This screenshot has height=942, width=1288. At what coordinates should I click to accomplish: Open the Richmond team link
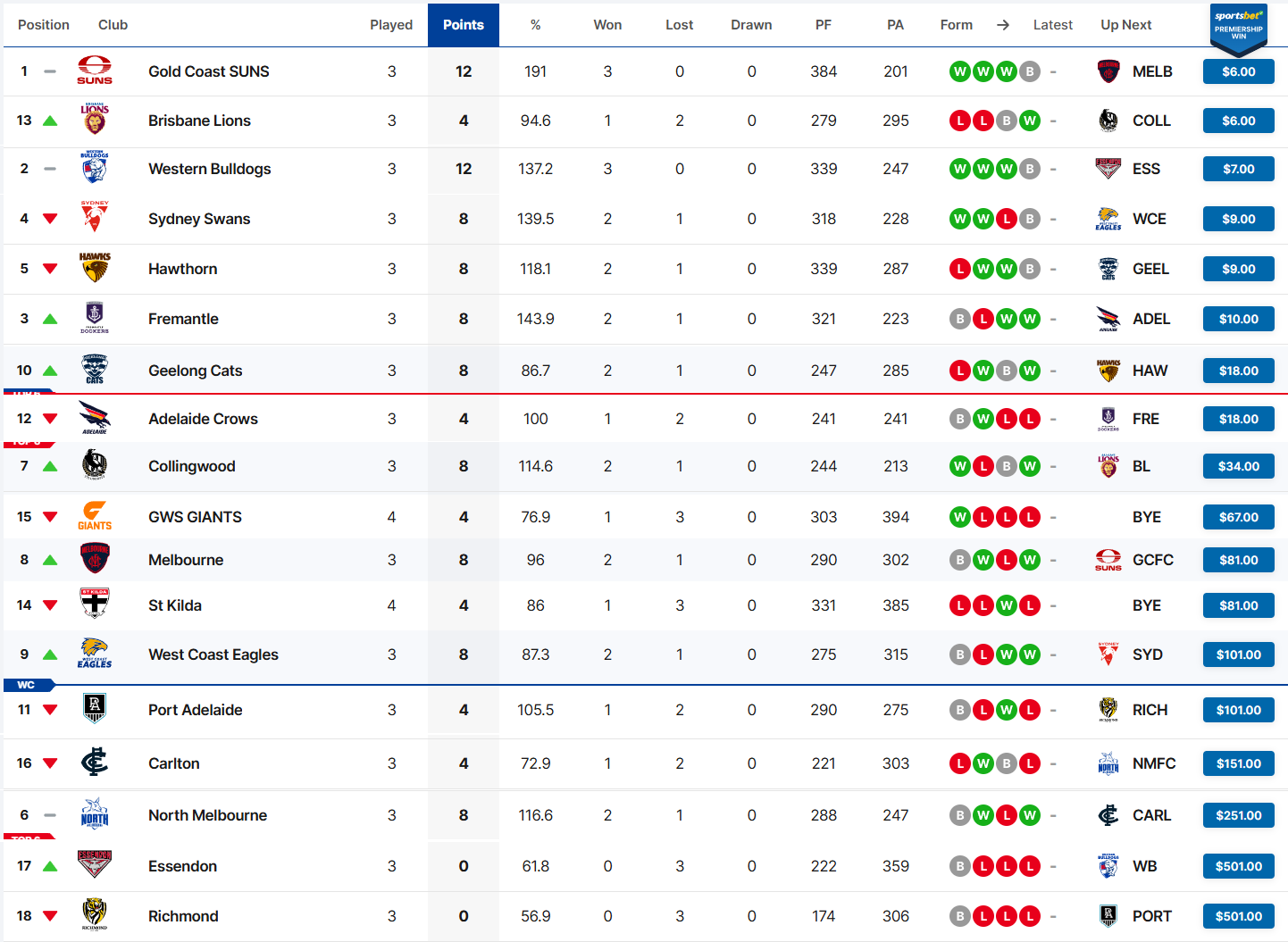(x=183, y=916)
